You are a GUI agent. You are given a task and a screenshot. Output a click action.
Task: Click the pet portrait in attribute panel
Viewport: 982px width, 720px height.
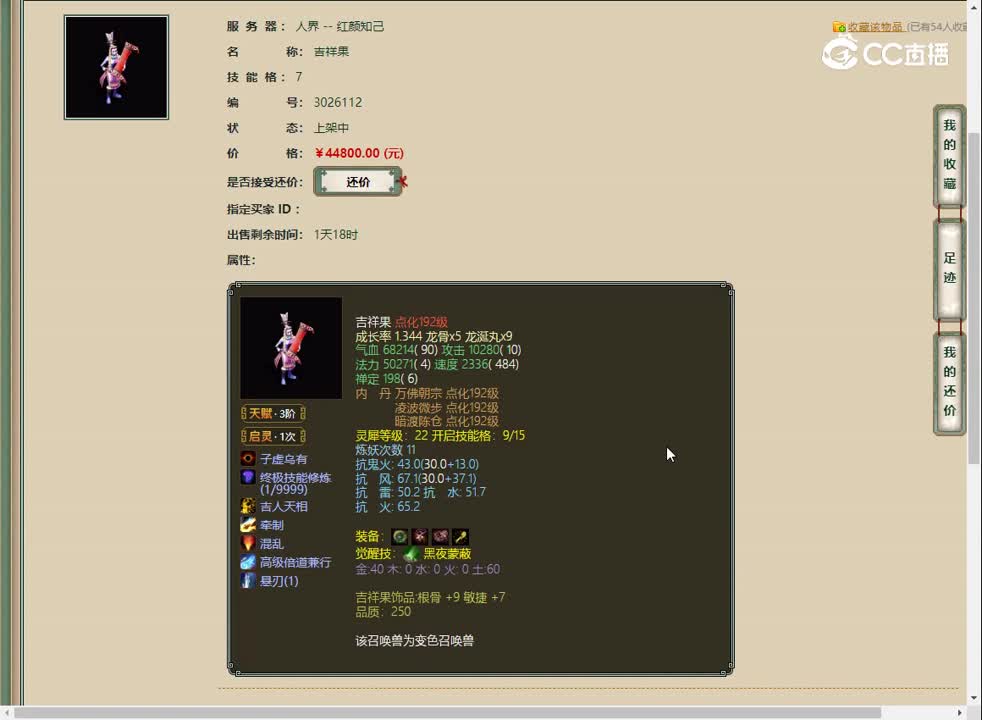291,347
